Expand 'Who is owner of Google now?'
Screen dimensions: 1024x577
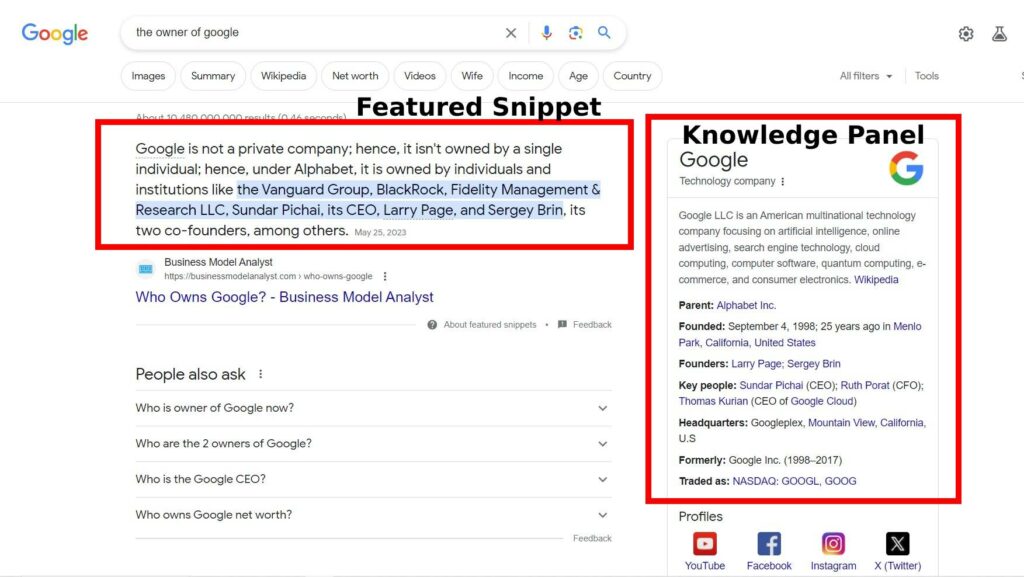[x=374, y=408]
